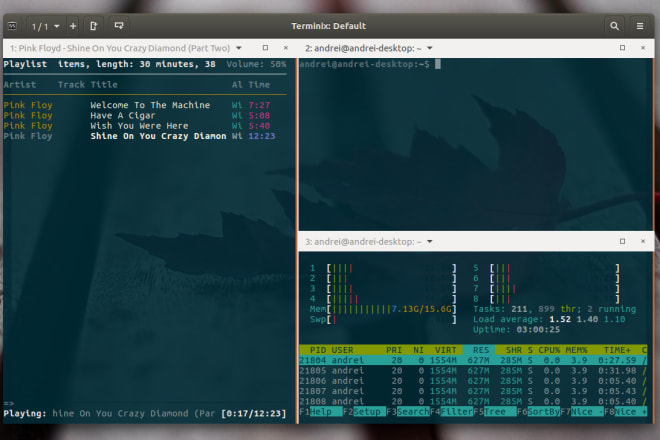
Task: Click the htop Uptime 03:00:25 value
Action: click(538, 330)
